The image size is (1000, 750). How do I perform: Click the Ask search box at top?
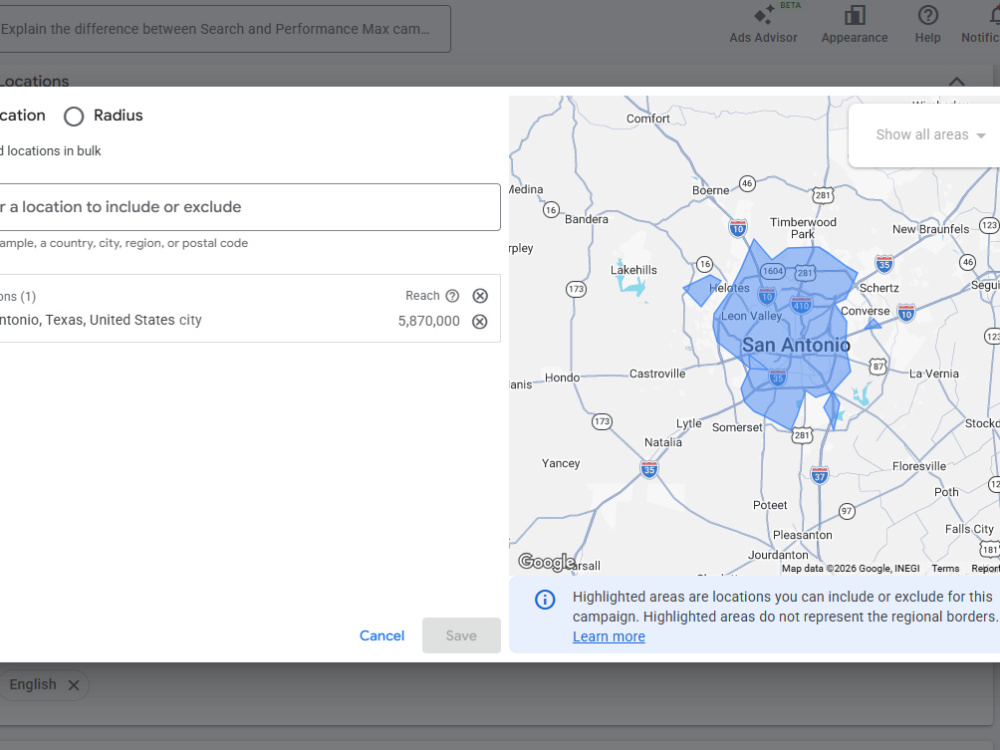click(224, 29)
